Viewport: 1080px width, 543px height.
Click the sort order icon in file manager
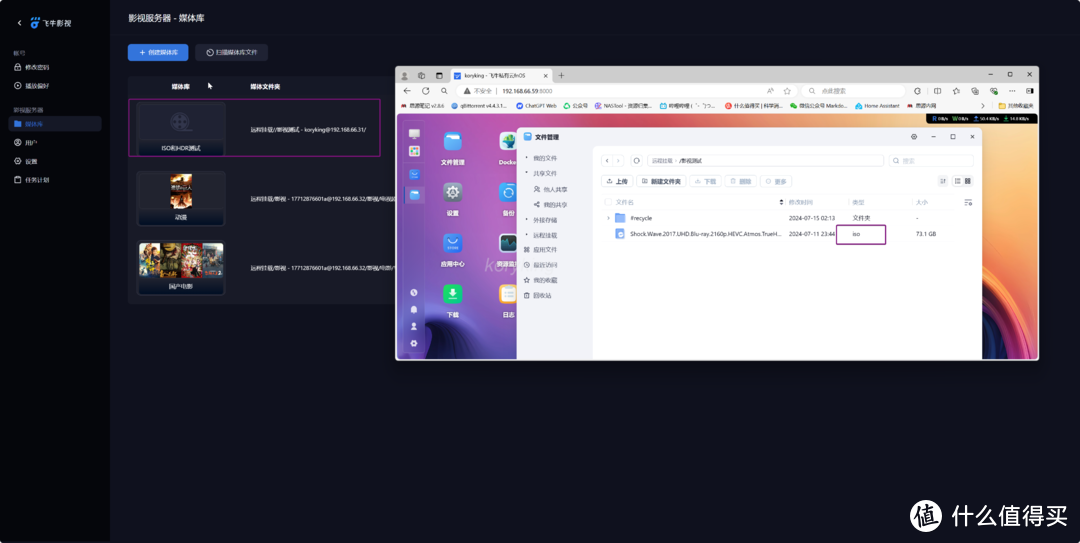click(943, 181)
